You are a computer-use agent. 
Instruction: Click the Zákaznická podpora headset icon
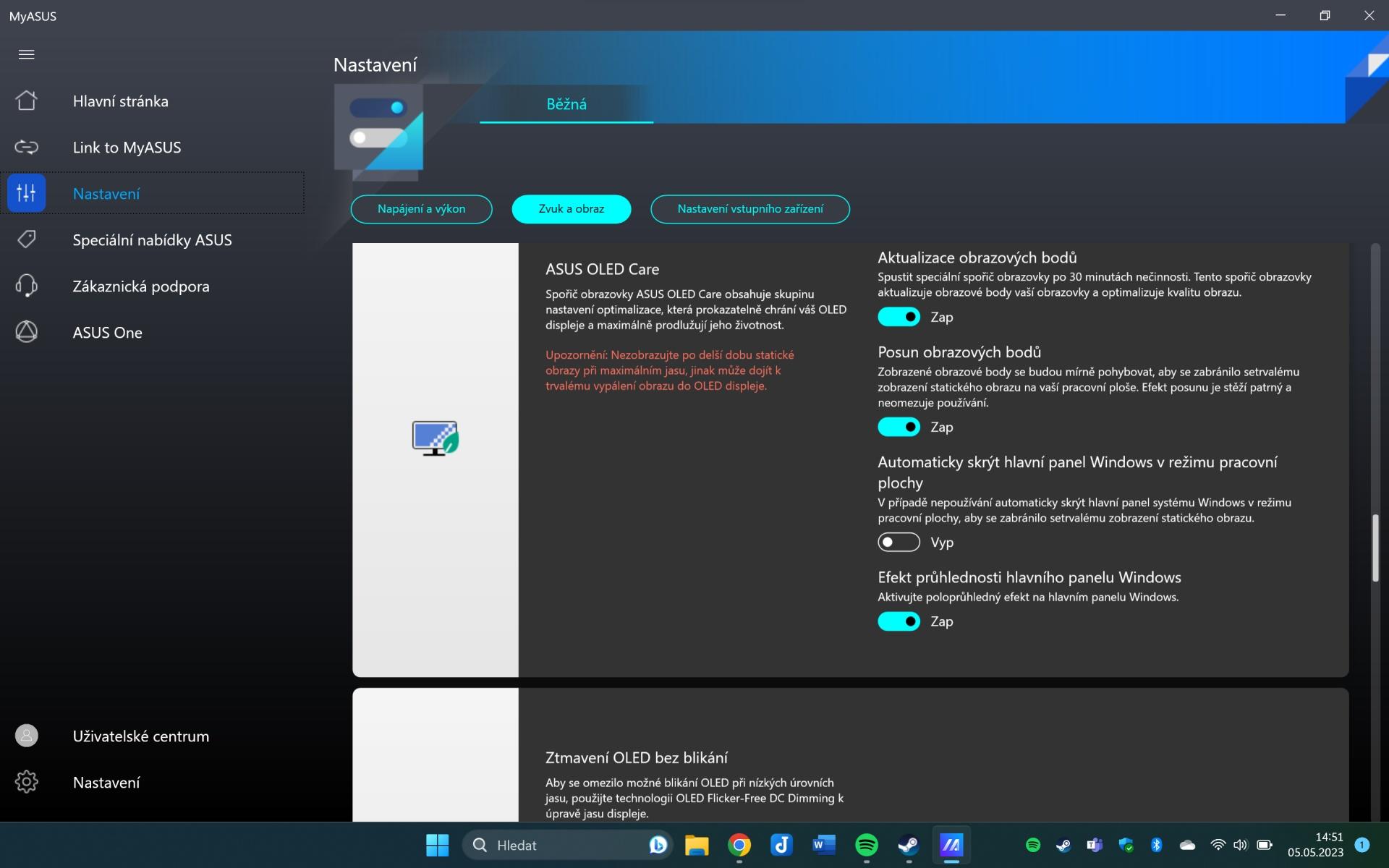pyautogui.click(x=26, y=286)
